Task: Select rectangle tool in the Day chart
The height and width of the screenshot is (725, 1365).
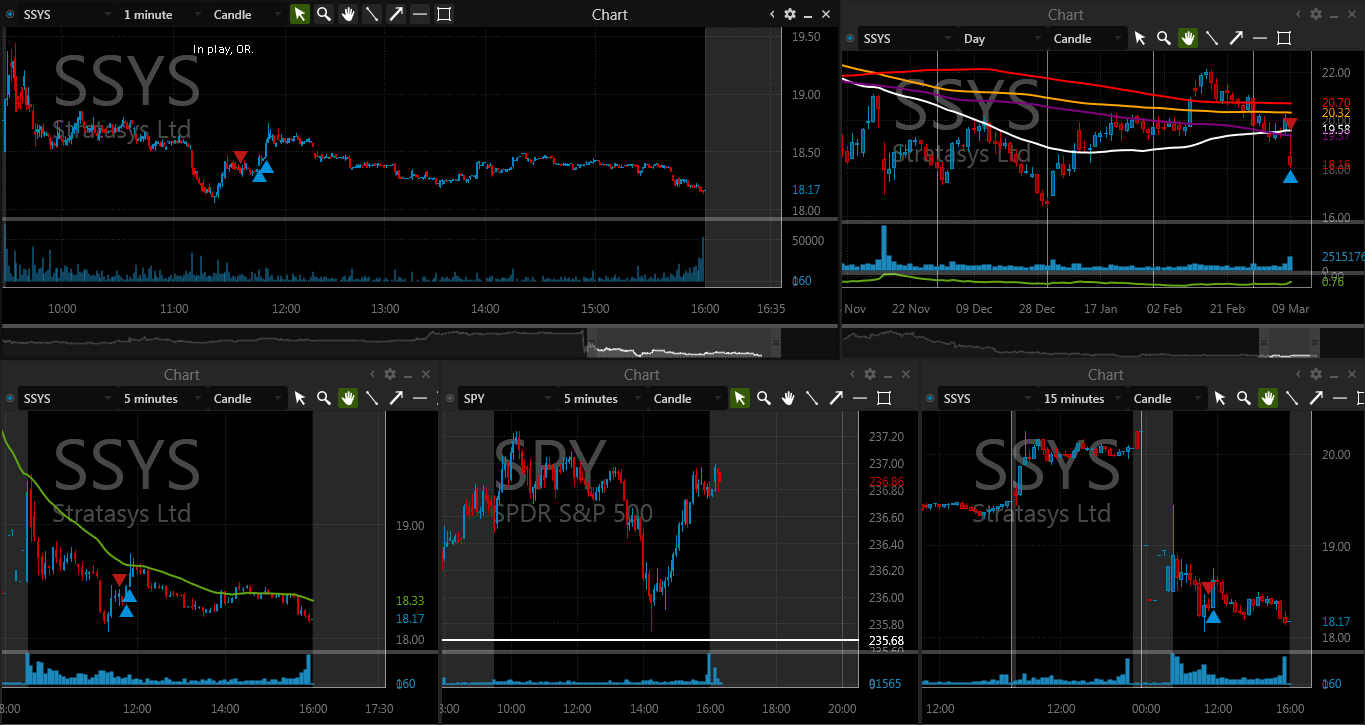Action: (x=1284, y=38)
